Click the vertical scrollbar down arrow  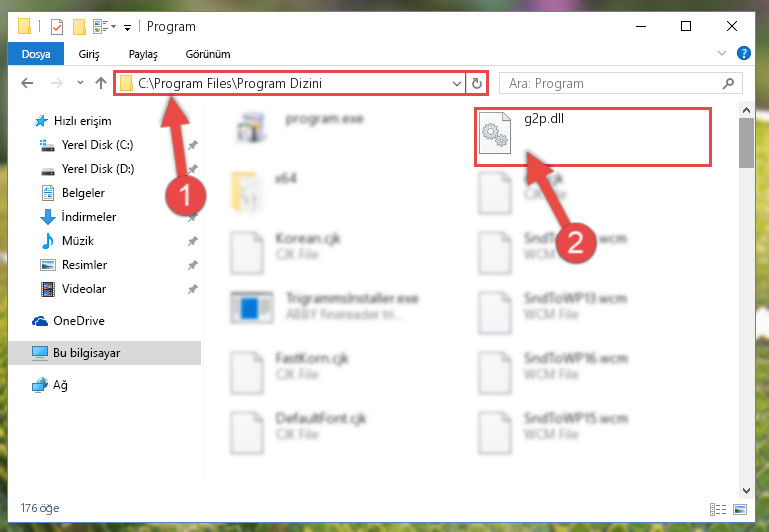[746, 490]
